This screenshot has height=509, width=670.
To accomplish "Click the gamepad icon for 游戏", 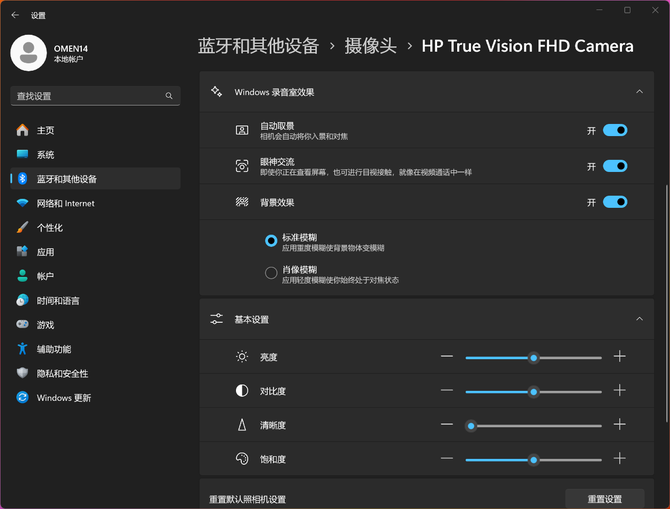I will pos(22,324).
